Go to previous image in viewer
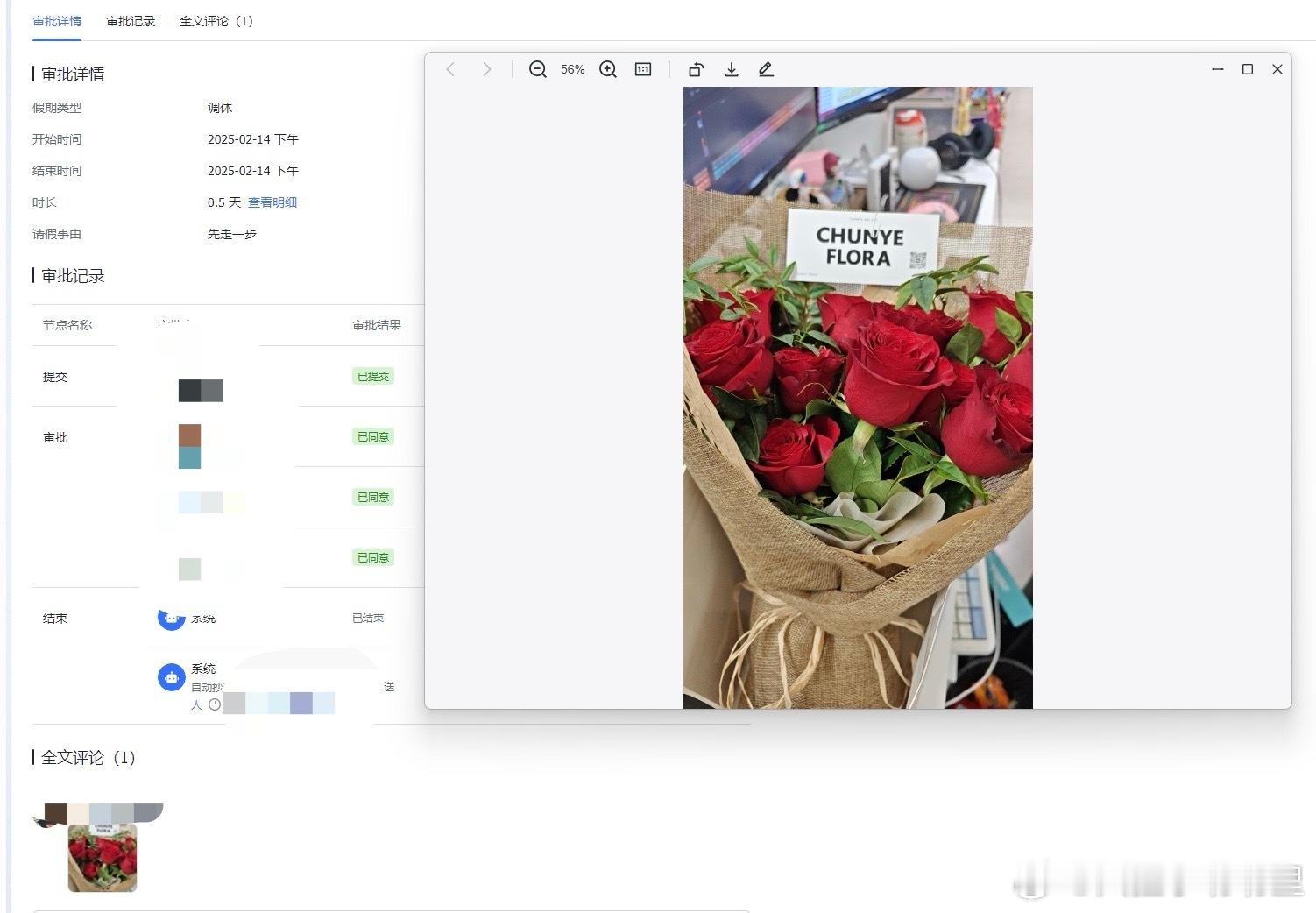 pos(450,69)
